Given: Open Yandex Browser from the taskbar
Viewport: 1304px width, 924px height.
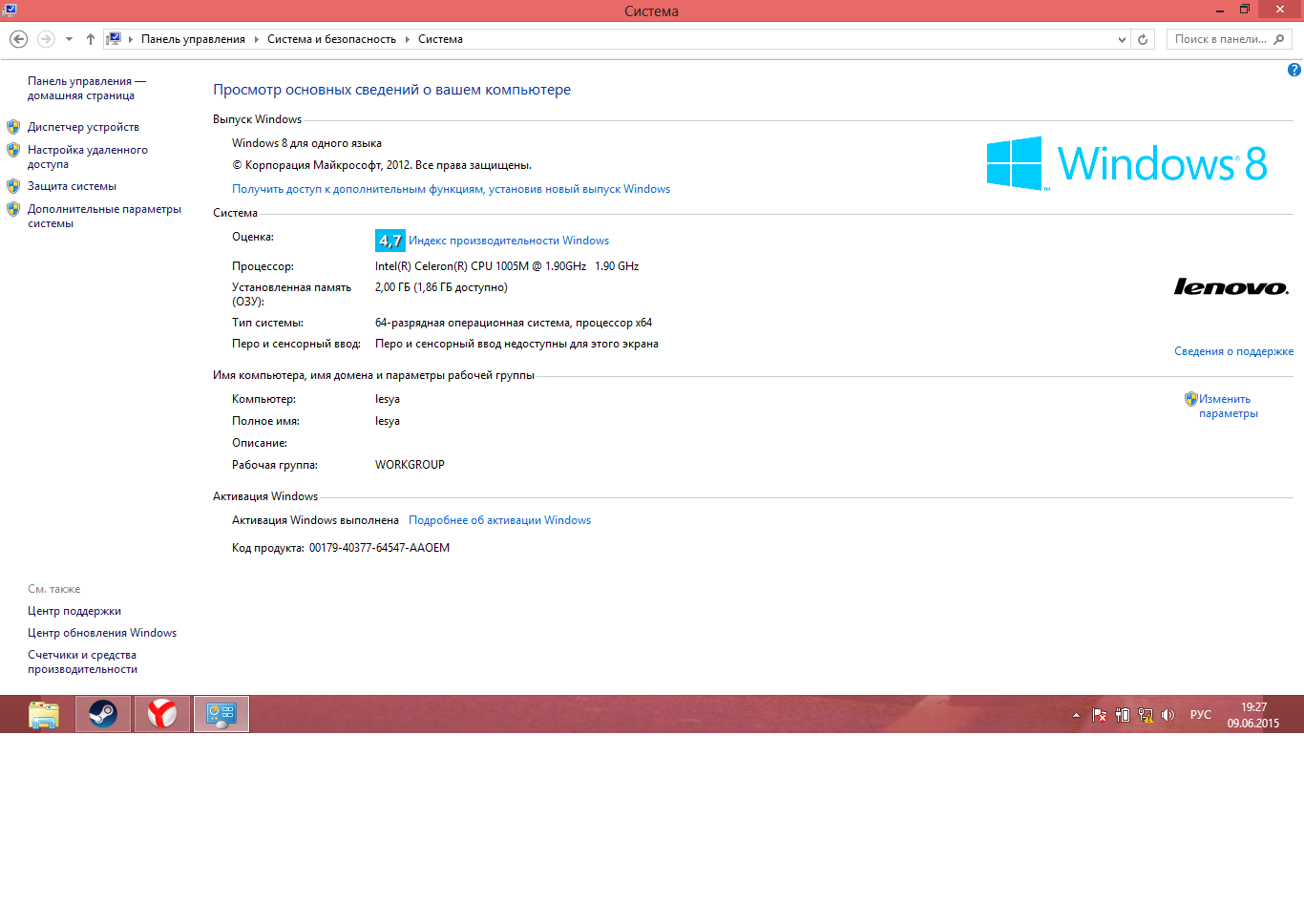Looking at the screenshot, I should click(162, 714).
